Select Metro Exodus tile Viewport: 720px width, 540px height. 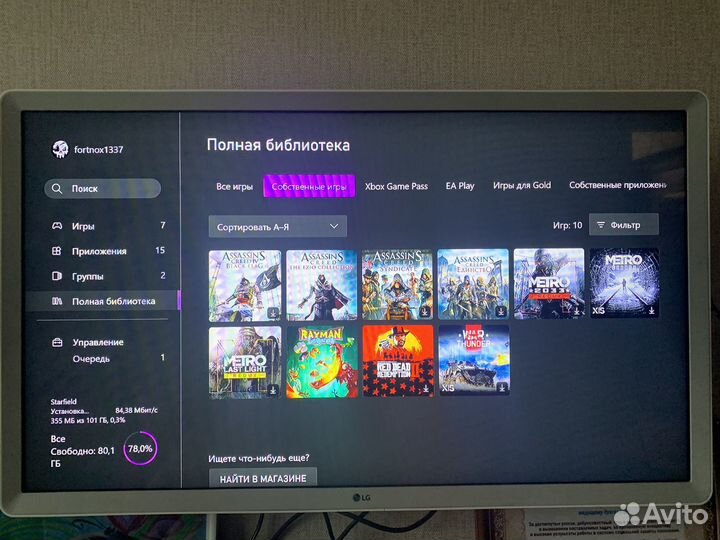[625, 283]
